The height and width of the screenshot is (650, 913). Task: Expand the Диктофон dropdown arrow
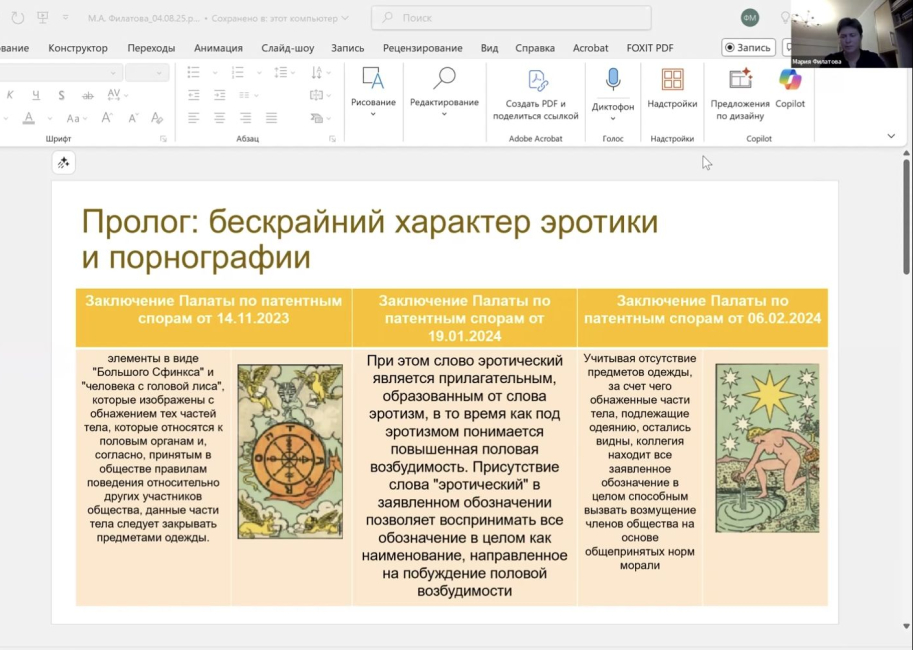click(x=613, y=119)
